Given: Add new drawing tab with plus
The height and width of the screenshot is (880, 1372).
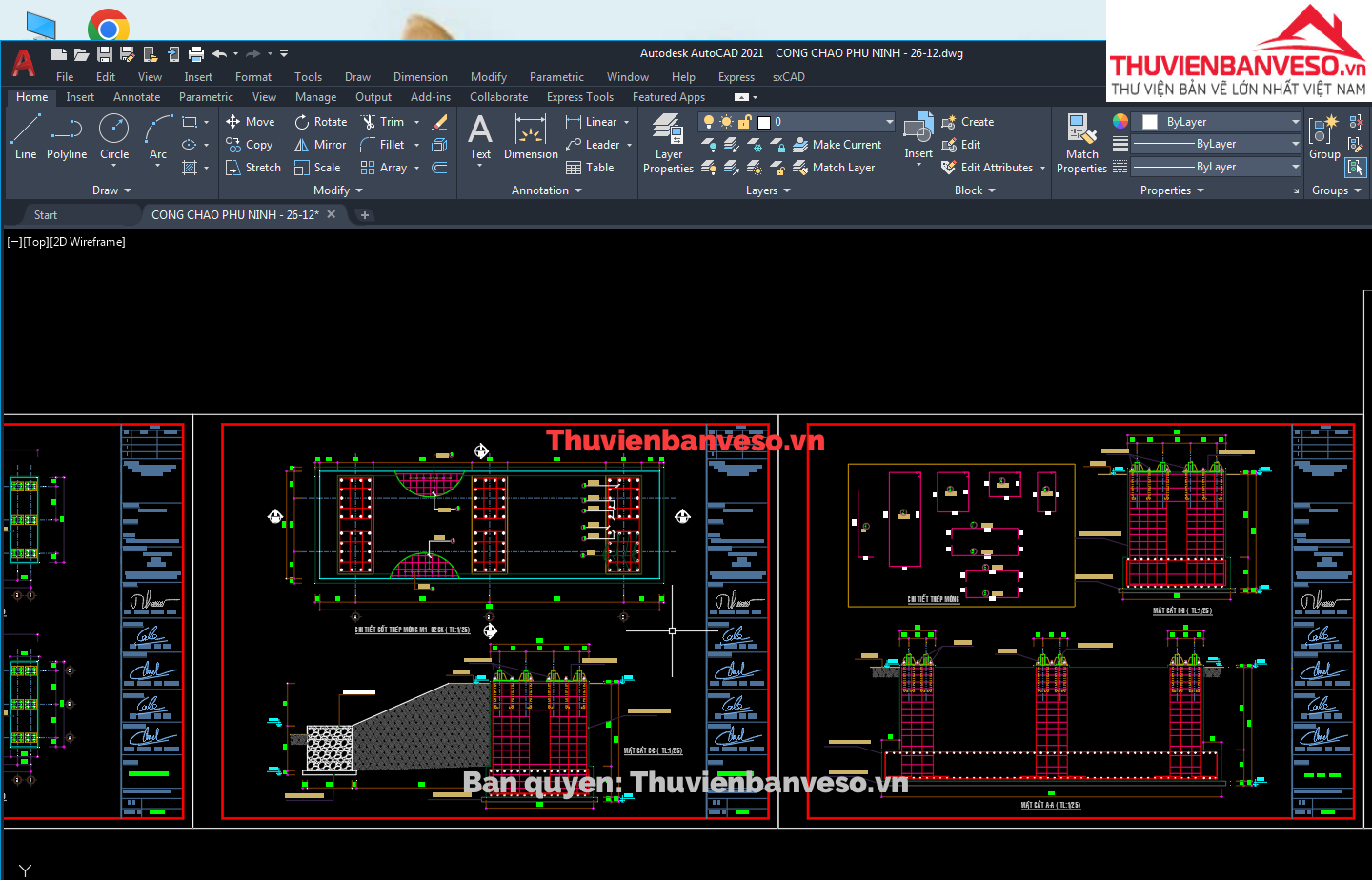Looking at the screenshot, I should pos(364,215).
